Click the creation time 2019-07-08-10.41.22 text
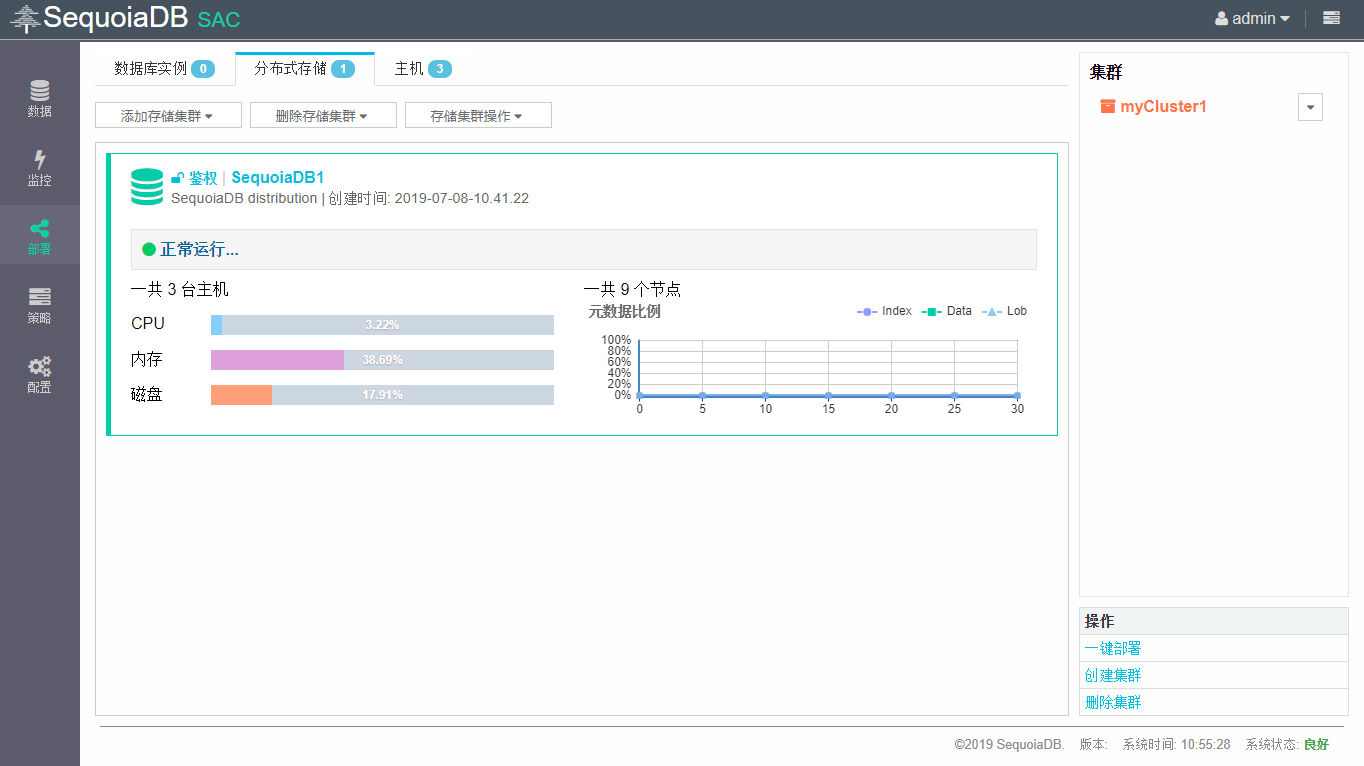This screenshot has width=1364, height=766. pos(462,198)
